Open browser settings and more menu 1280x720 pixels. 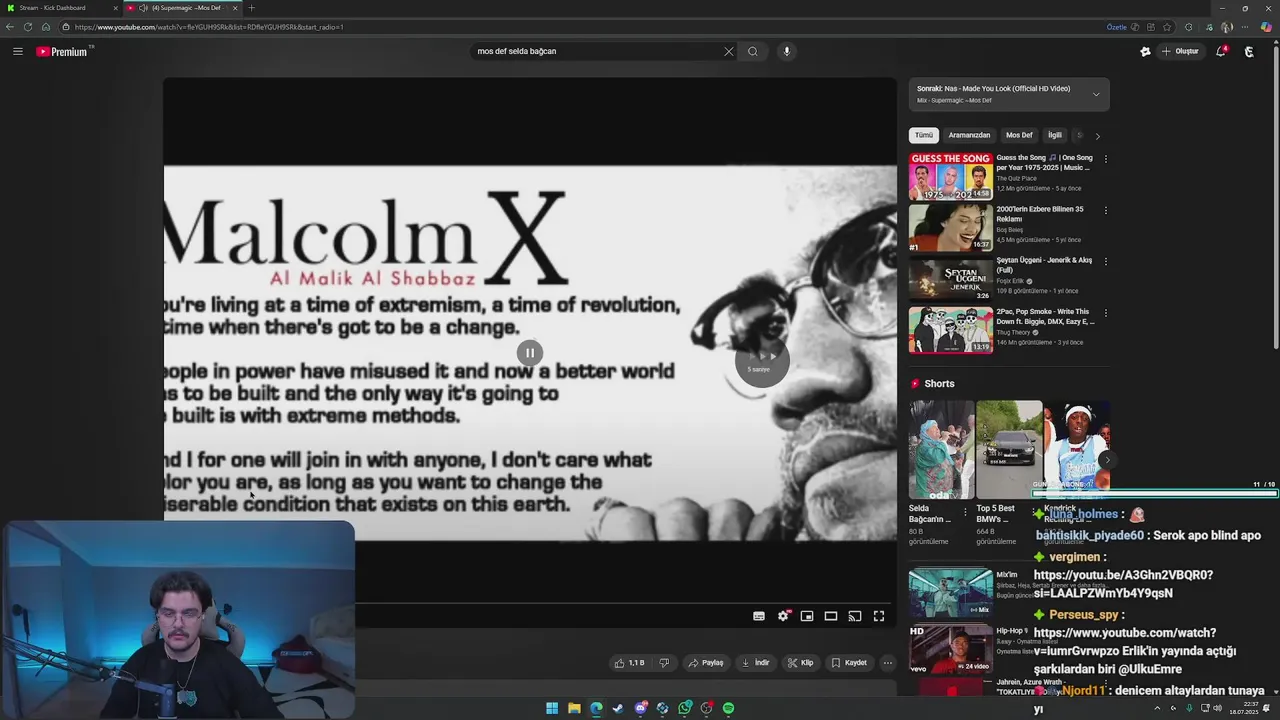point(1245,27)
